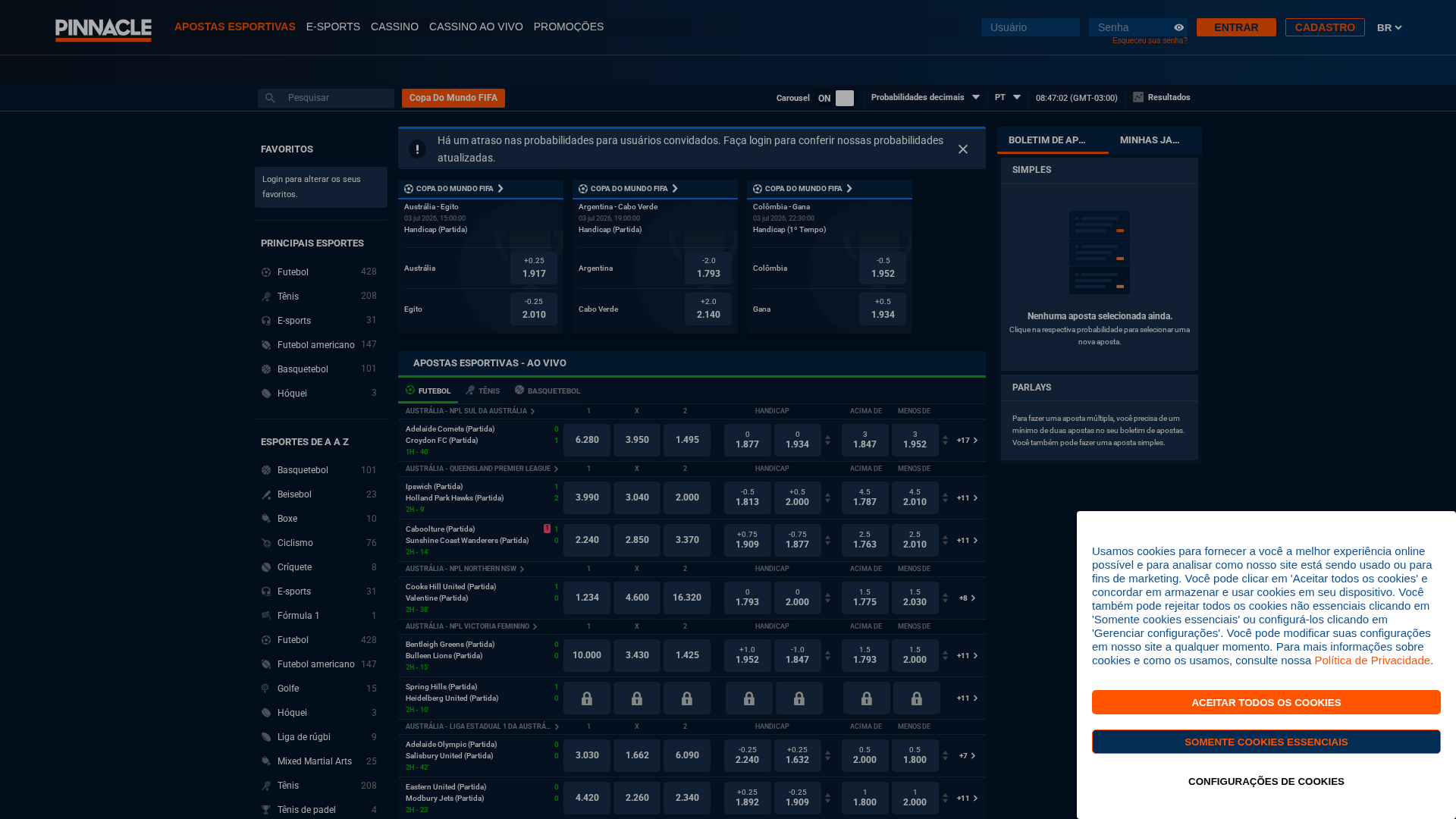Image resolution: width=1456 pixels, height=819 pixels.
Task: Toggle password visibility eye icon
Action: point(1178,27)
